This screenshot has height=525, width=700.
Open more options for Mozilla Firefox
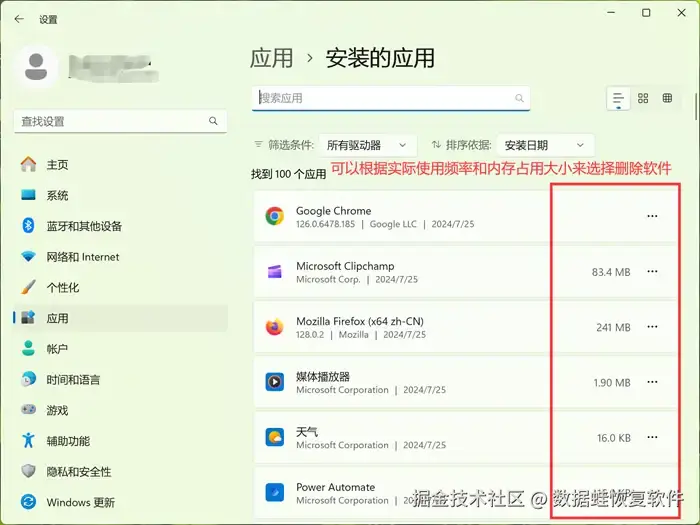pyautogui.click(x=652, y=327)
